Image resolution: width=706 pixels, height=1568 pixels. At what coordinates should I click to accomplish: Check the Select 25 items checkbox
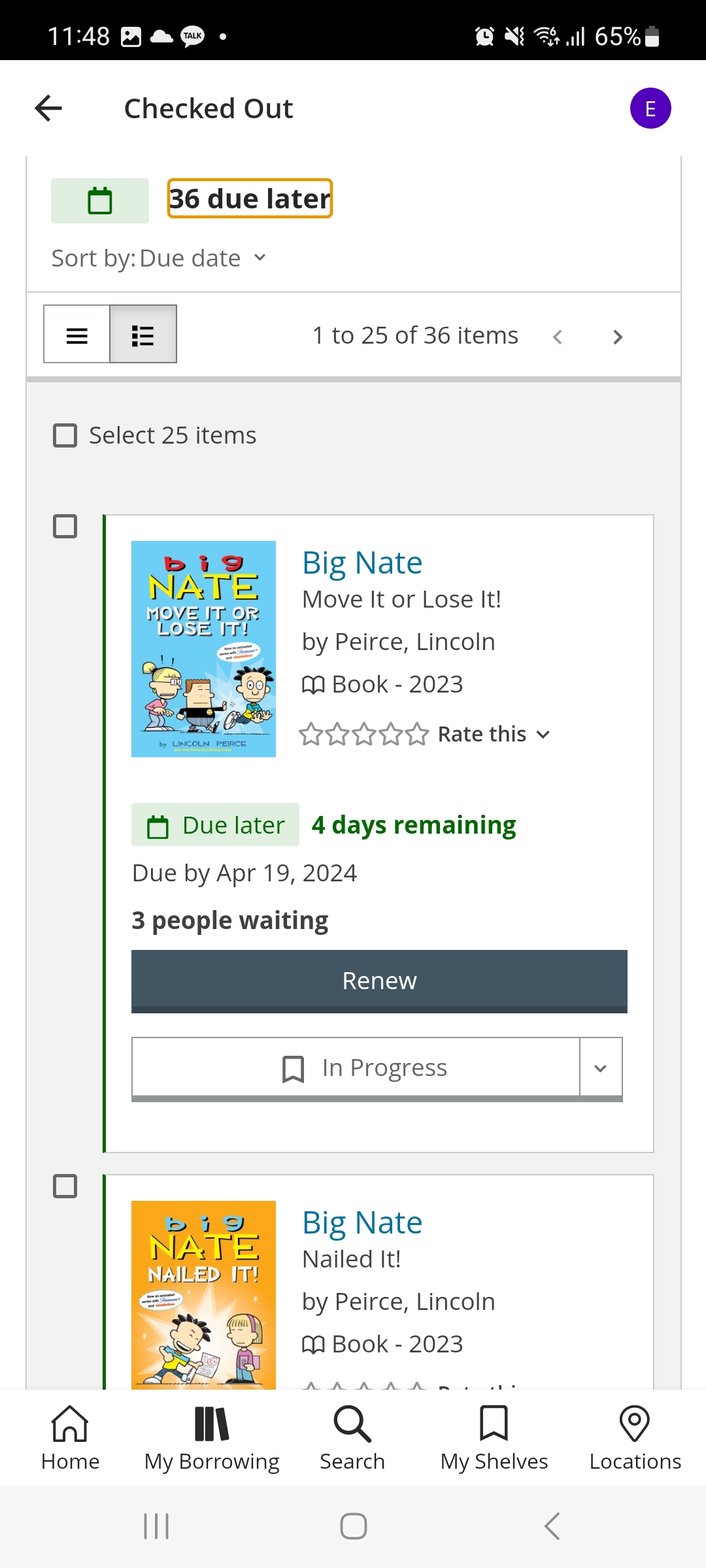65,435
